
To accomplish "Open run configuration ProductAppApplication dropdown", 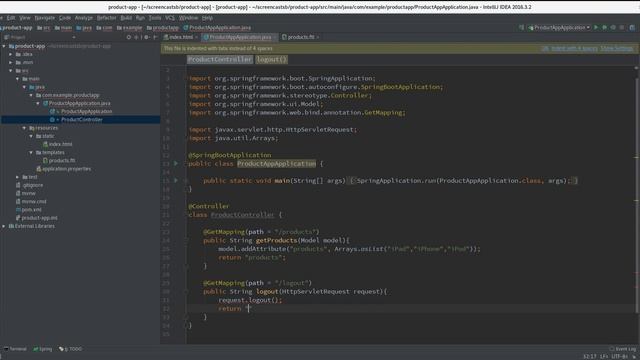I will (559, 27).
